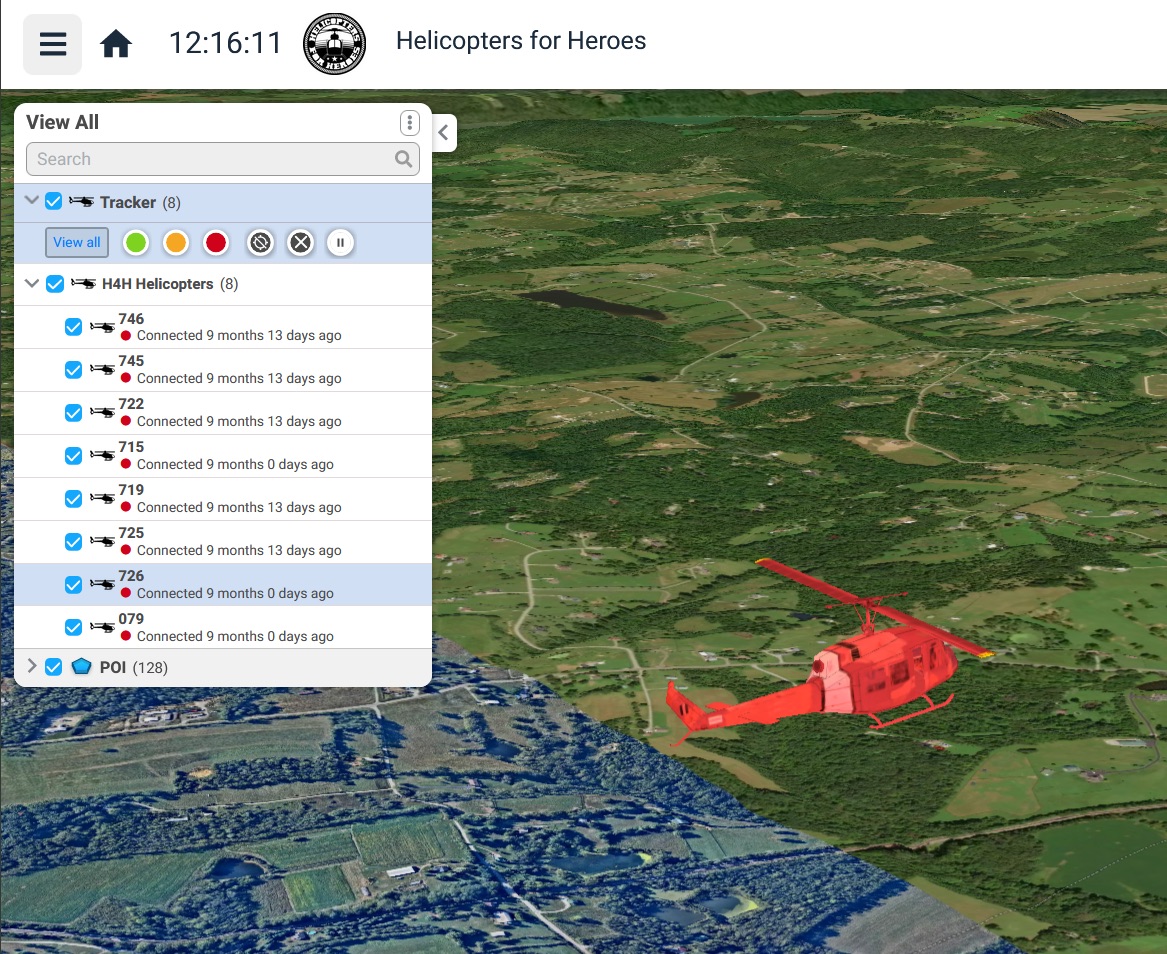Open the hamburger main menu
The width and height of the screenshot is (1167, 954).
point(52,44)
